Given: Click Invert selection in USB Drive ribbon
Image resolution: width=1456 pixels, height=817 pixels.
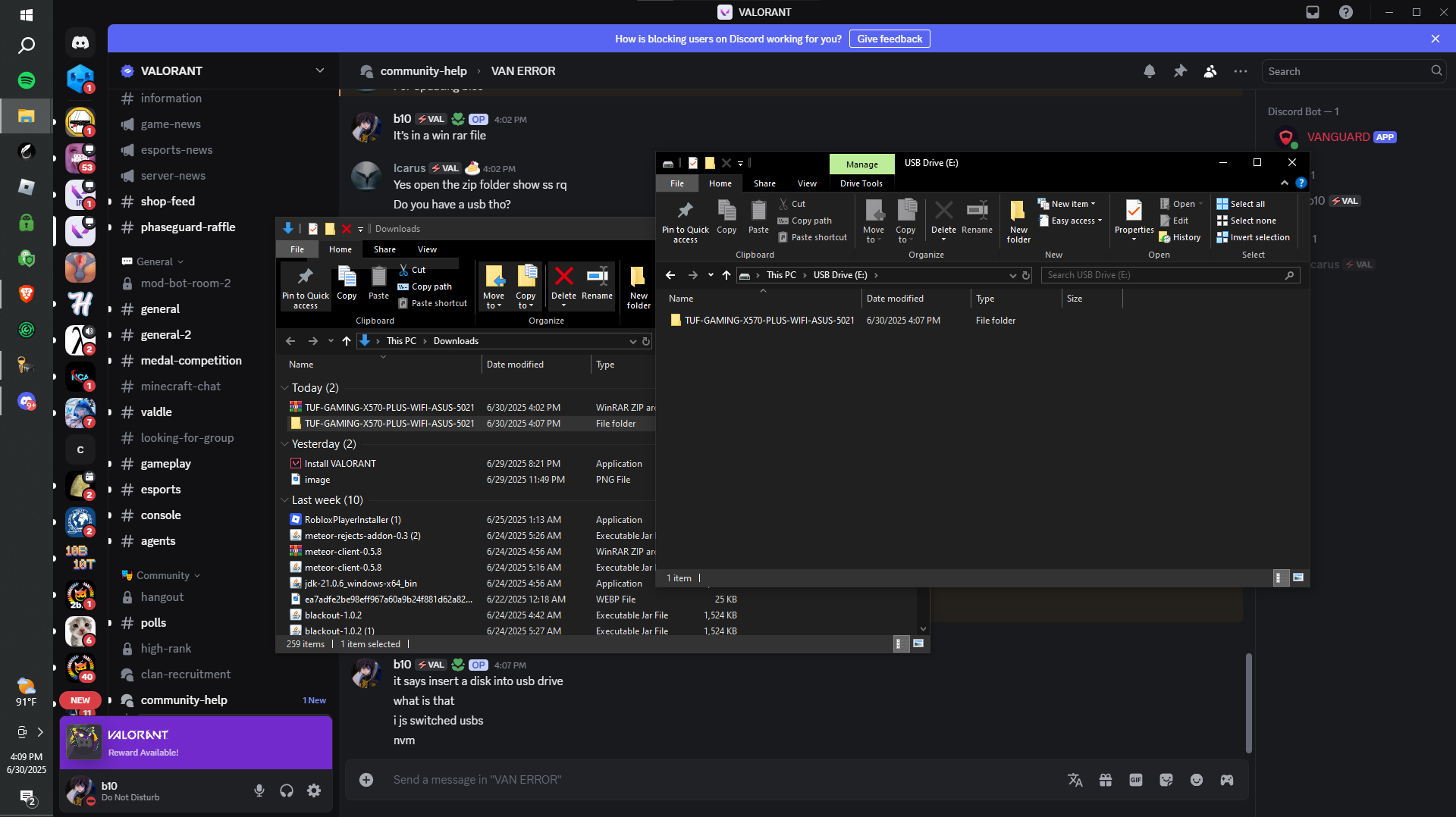Looking at the screenshot, I should coord(1253,237).
